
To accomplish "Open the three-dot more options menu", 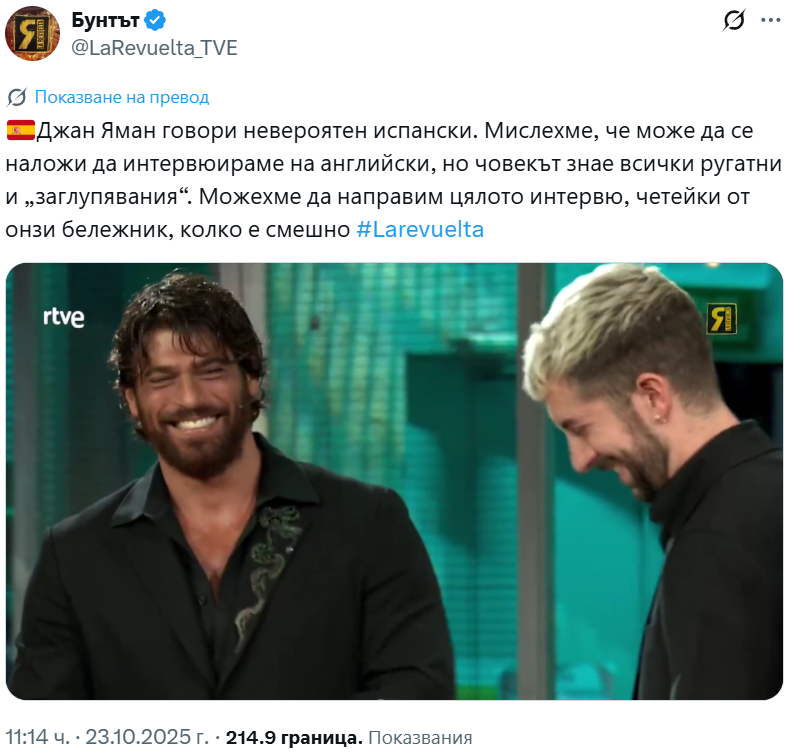I will (x=770, y=21).
